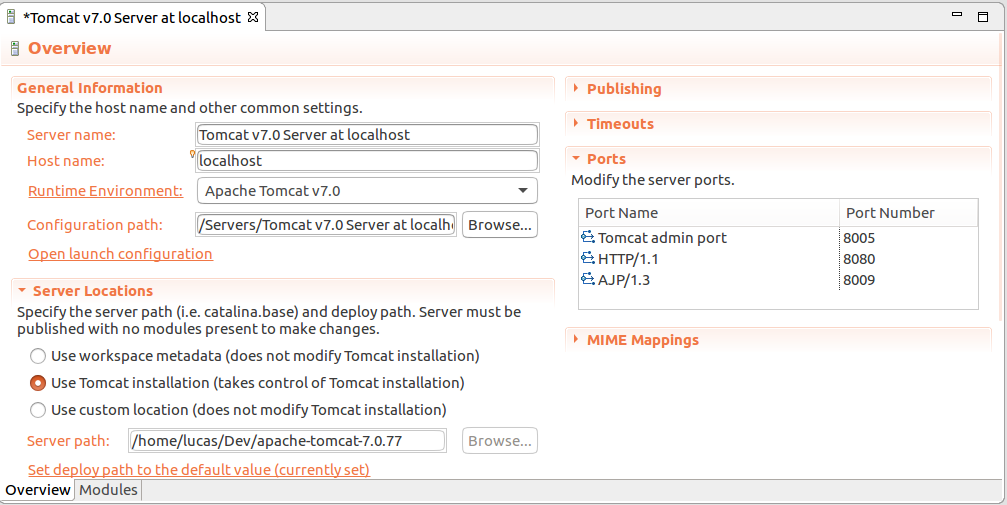Select port number 8005 cell

pos(859,238)
